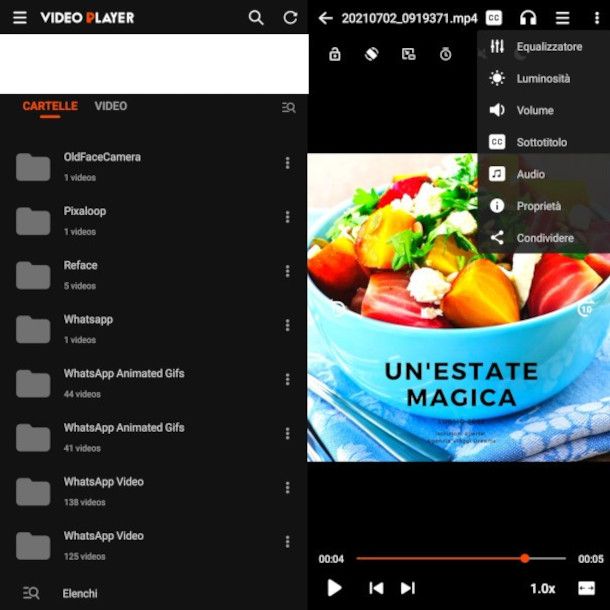Go back from the video player
This screenshot has width=610, height=610.
[325, 18]
